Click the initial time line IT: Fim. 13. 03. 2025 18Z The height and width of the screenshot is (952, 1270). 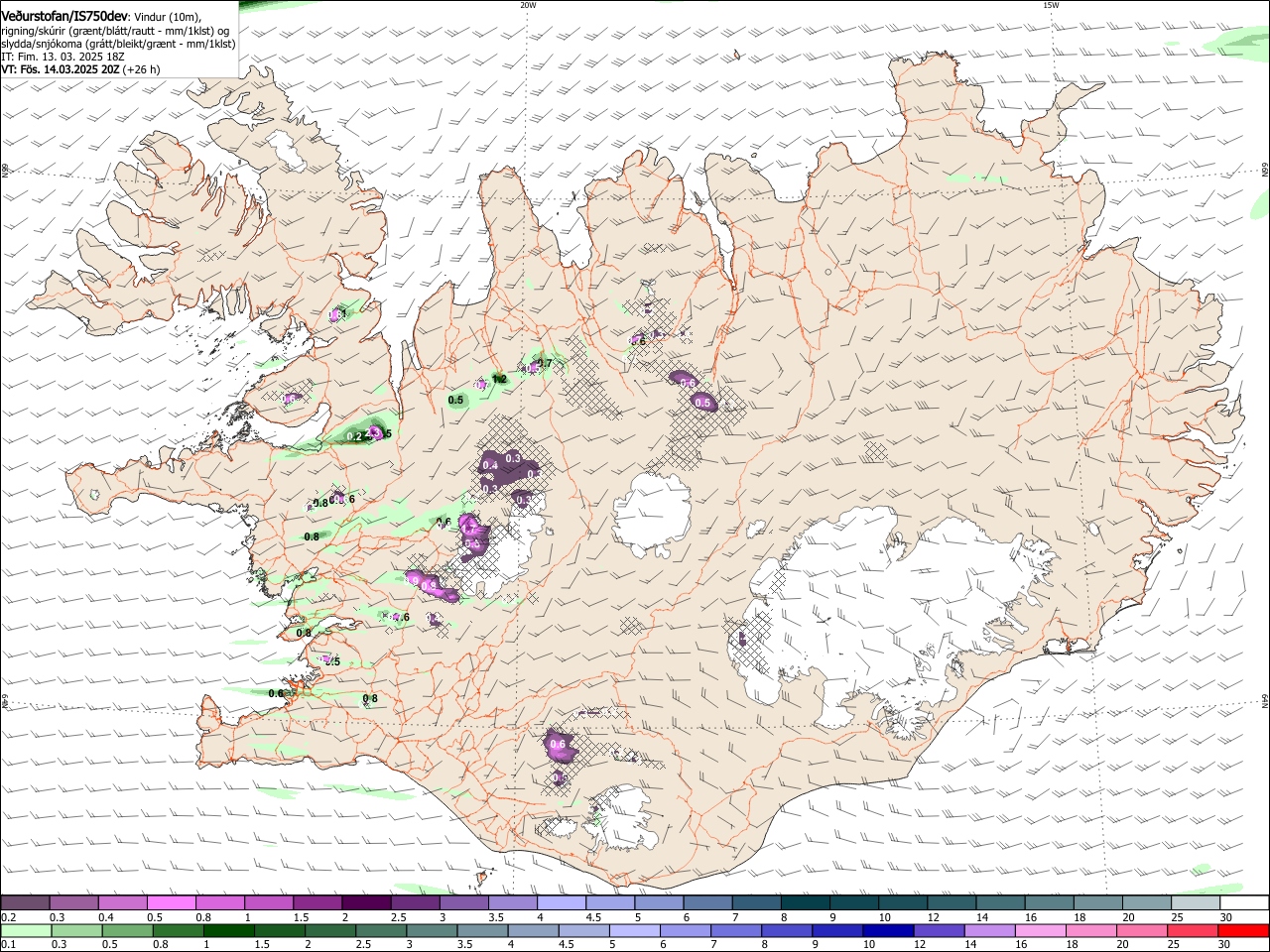(63, 57)
